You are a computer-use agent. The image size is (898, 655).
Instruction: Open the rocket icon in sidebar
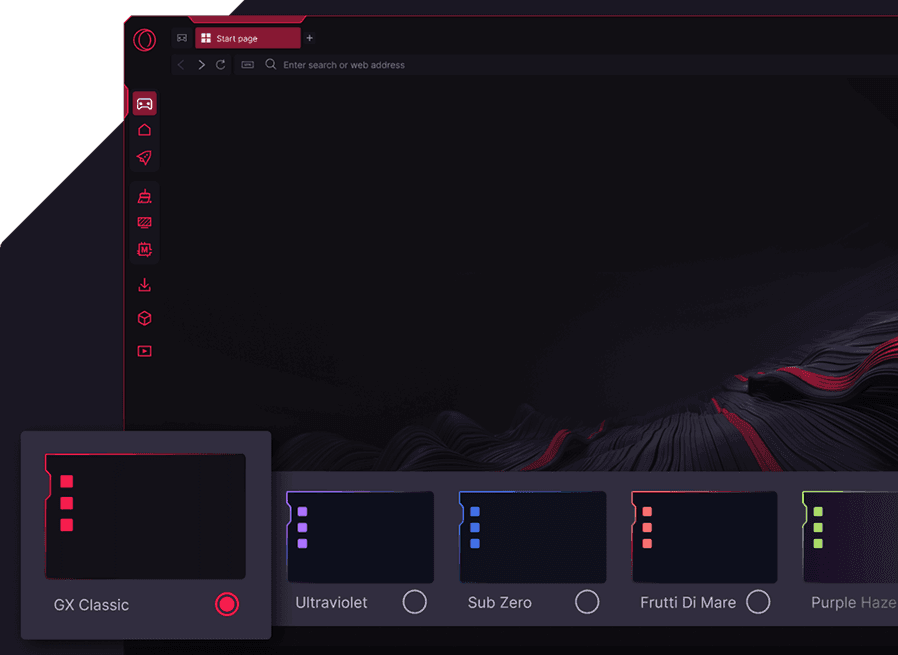[x=144, y=157]
